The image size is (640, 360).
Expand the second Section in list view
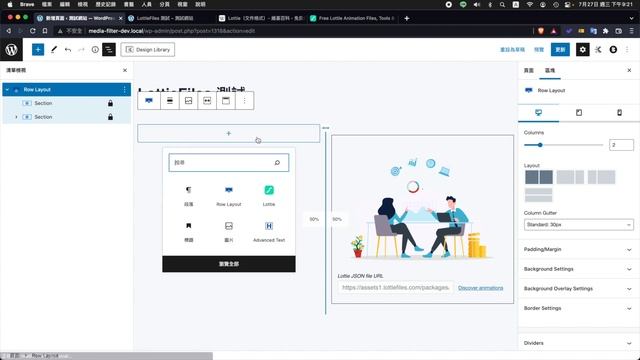pyautogui.click(x=16, y=117)
